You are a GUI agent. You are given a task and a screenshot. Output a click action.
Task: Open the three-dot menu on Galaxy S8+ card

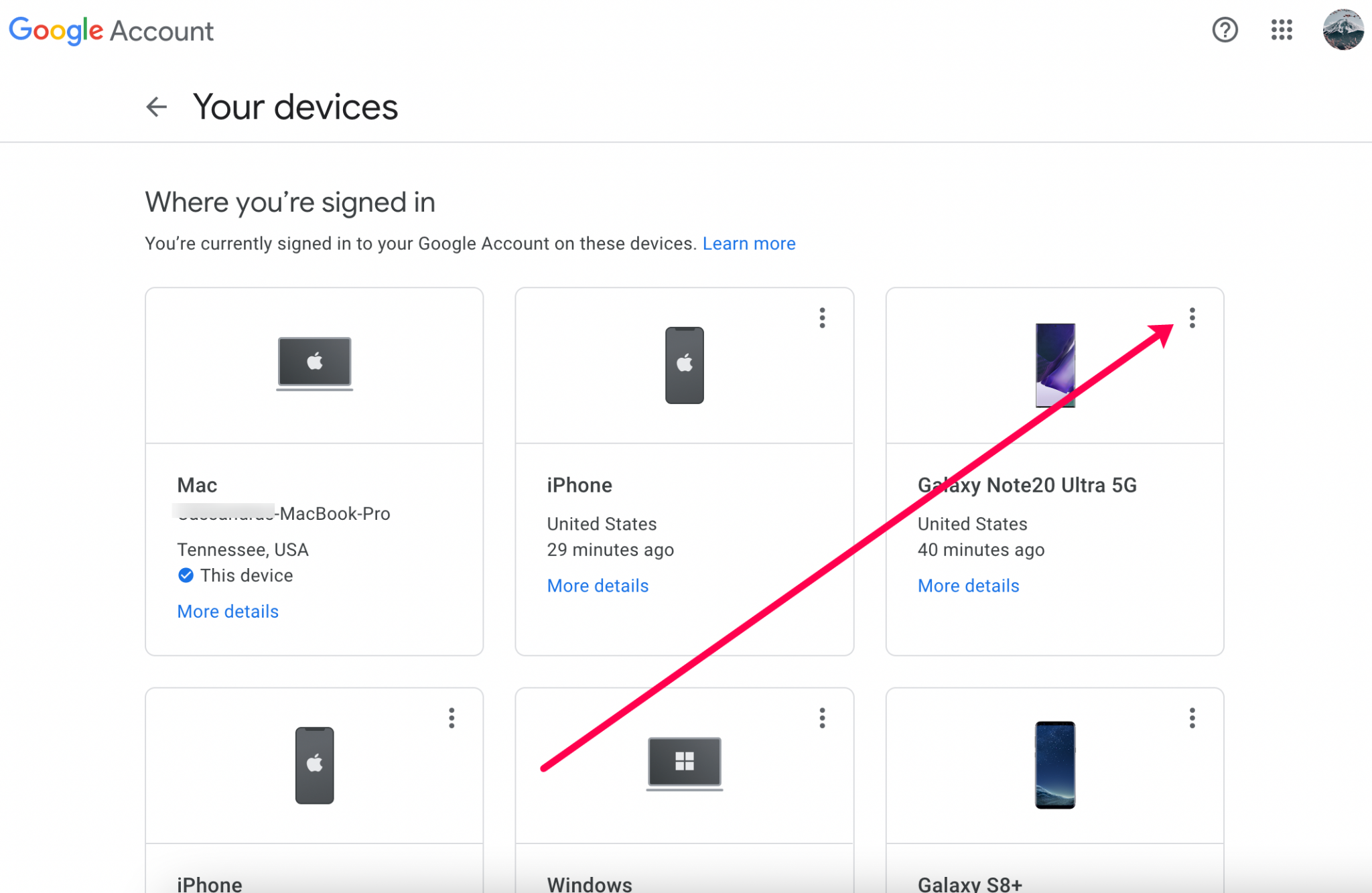click(x=1192, y=717)
